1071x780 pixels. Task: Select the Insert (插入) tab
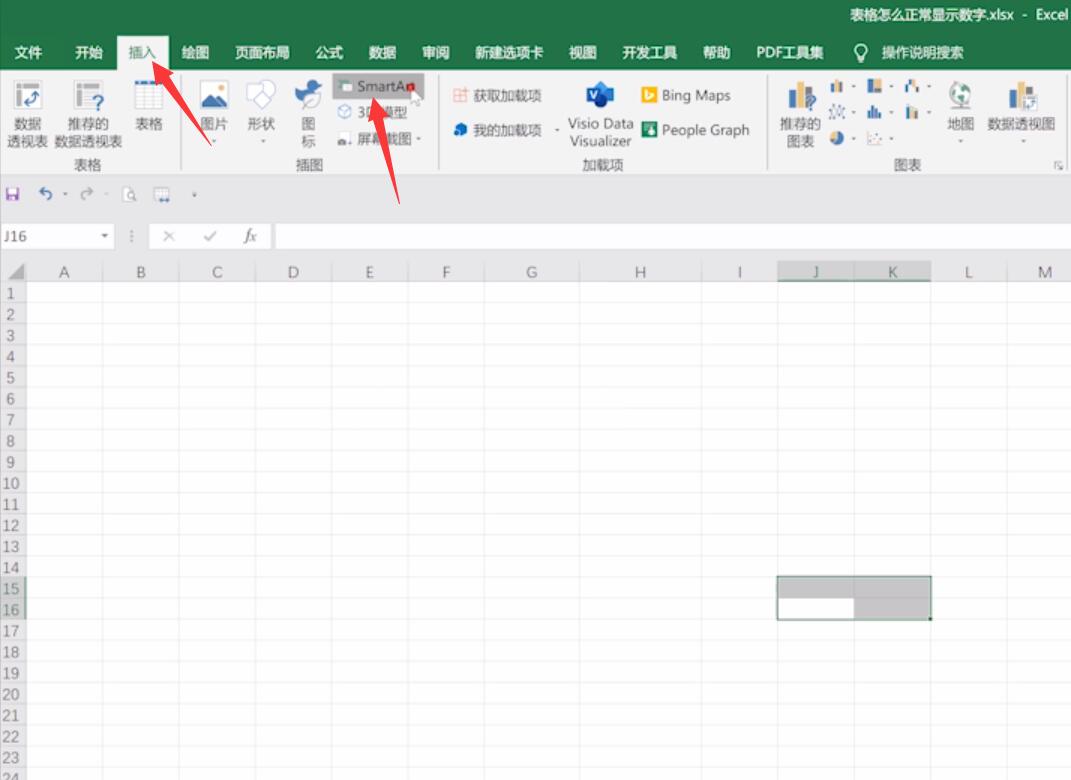pyautogui.click(x=142, y=53)
